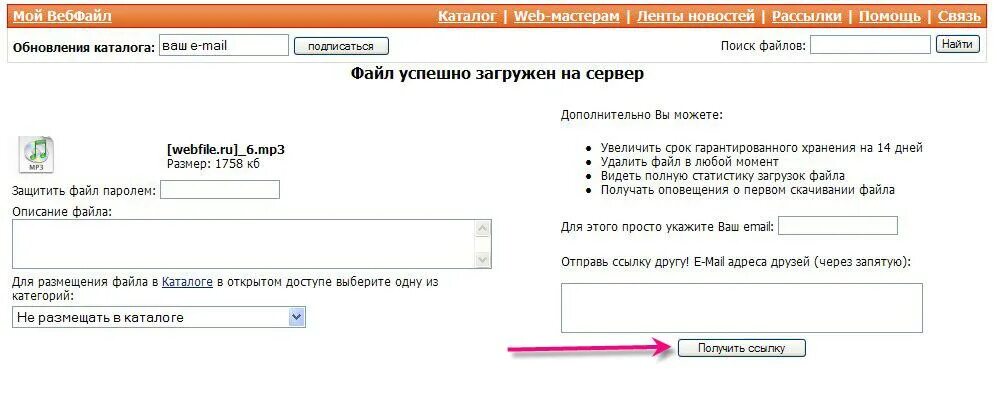Click the MP3 file type icon
Viewport: 997px width, 394px height.
[36, 154]
